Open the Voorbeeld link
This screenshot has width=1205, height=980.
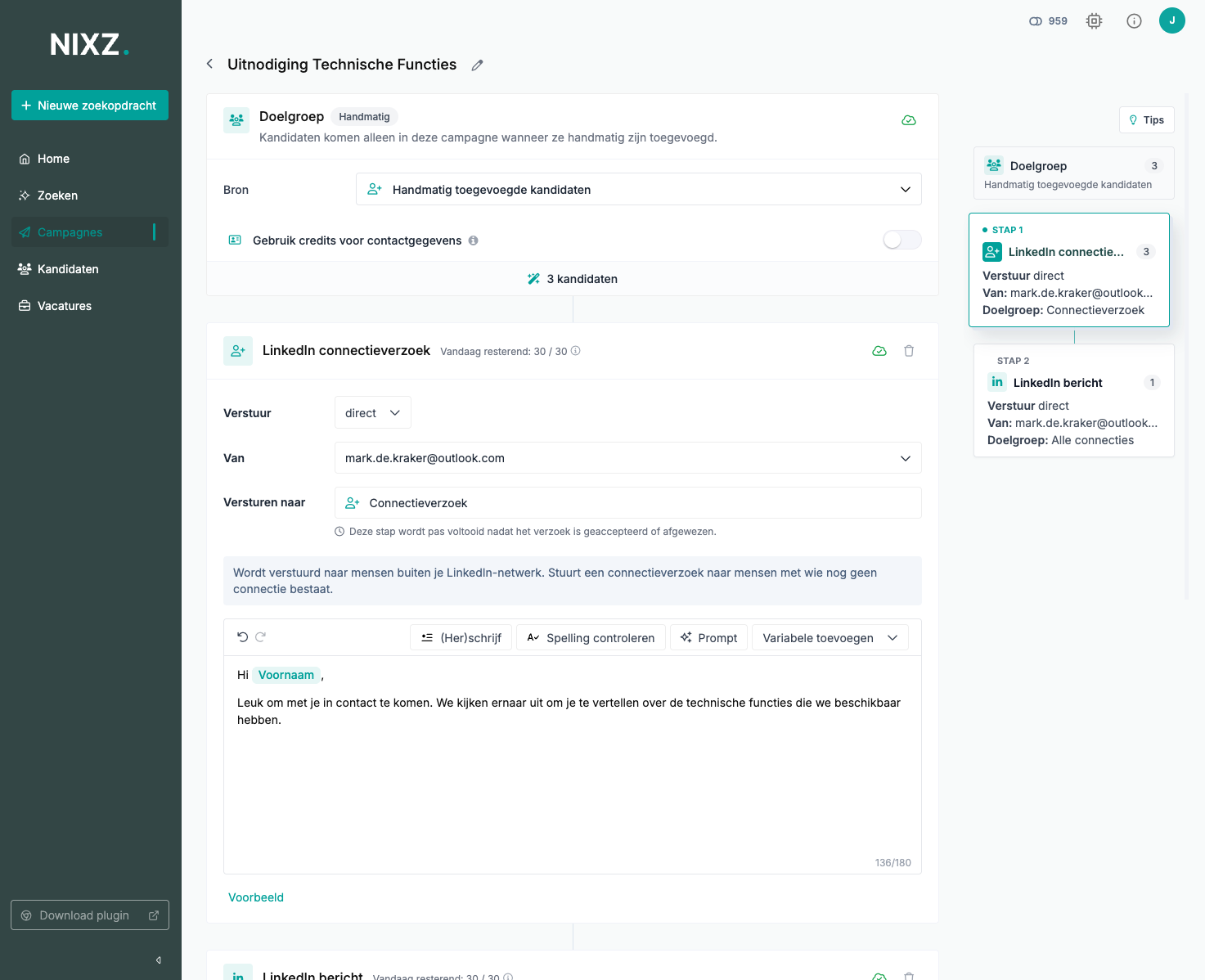point(256,897)
